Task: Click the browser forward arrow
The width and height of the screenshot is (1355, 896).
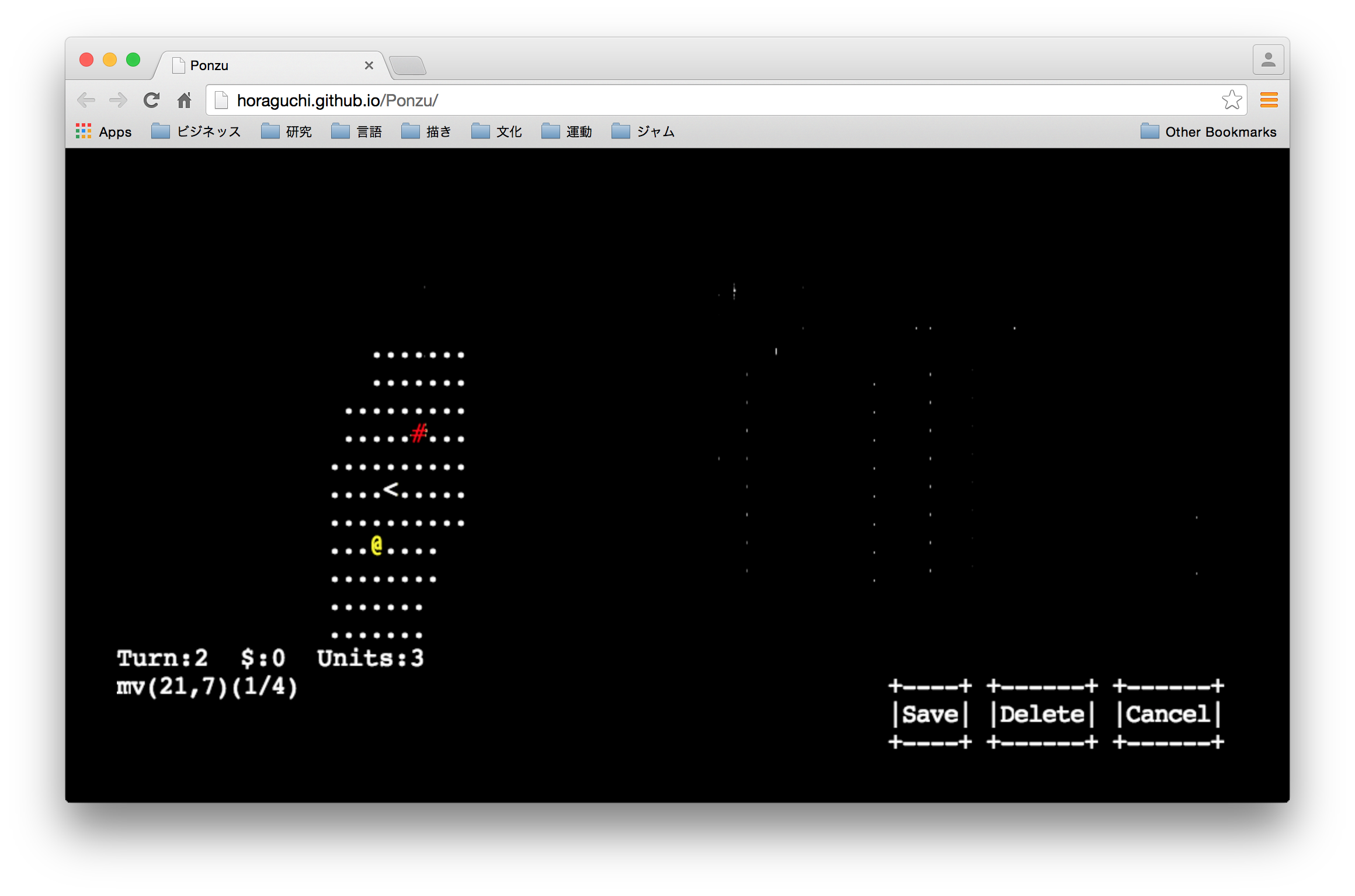Action: [x=119, y=100]
